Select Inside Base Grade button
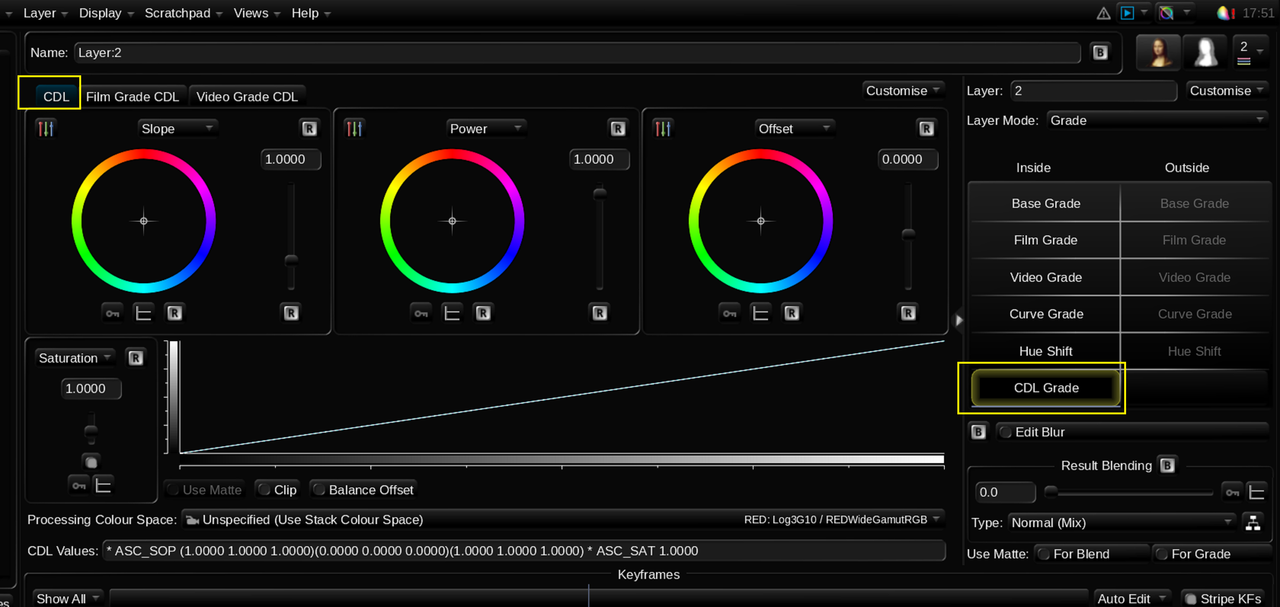This screenshot has width=1280, height=607. coord(1046,203)
